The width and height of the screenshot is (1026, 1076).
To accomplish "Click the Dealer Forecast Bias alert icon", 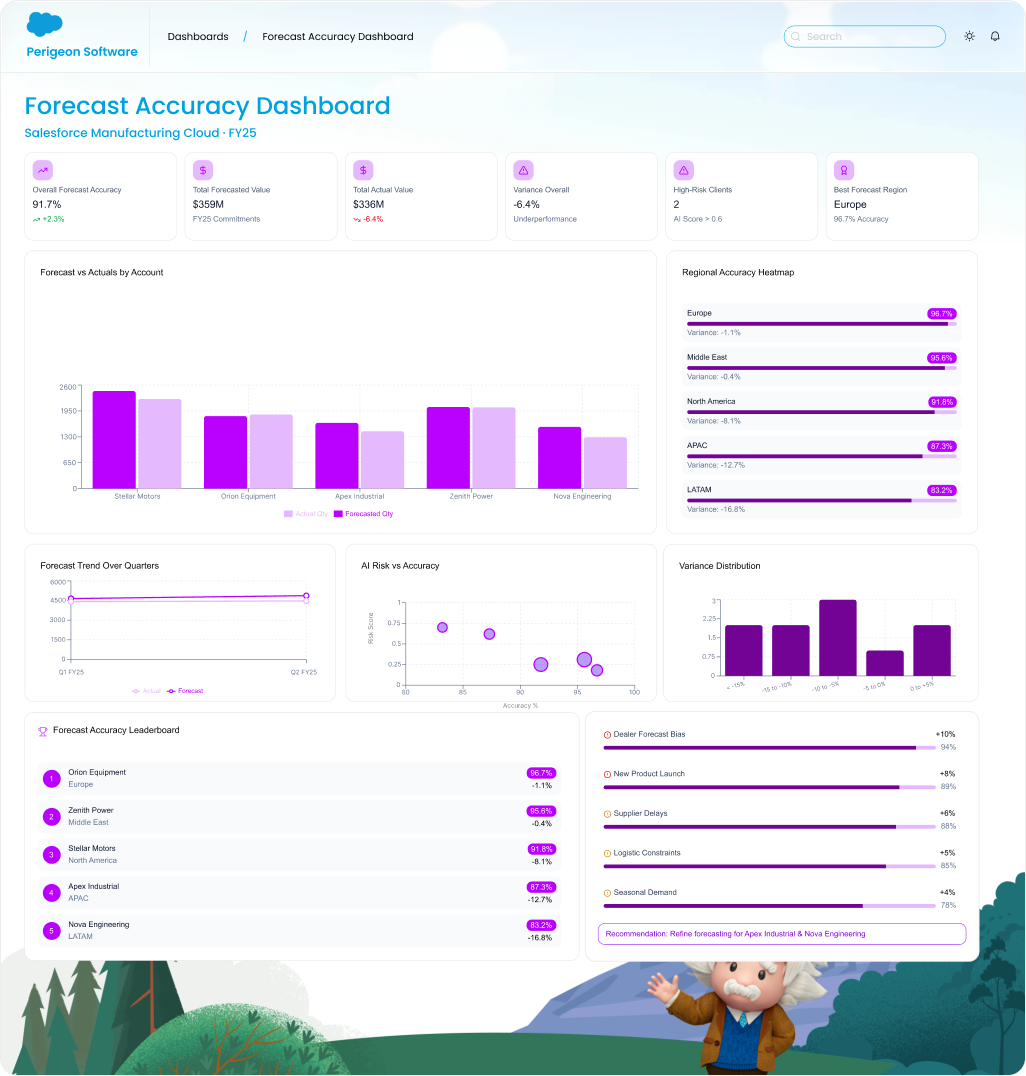I will click(607, 735).
